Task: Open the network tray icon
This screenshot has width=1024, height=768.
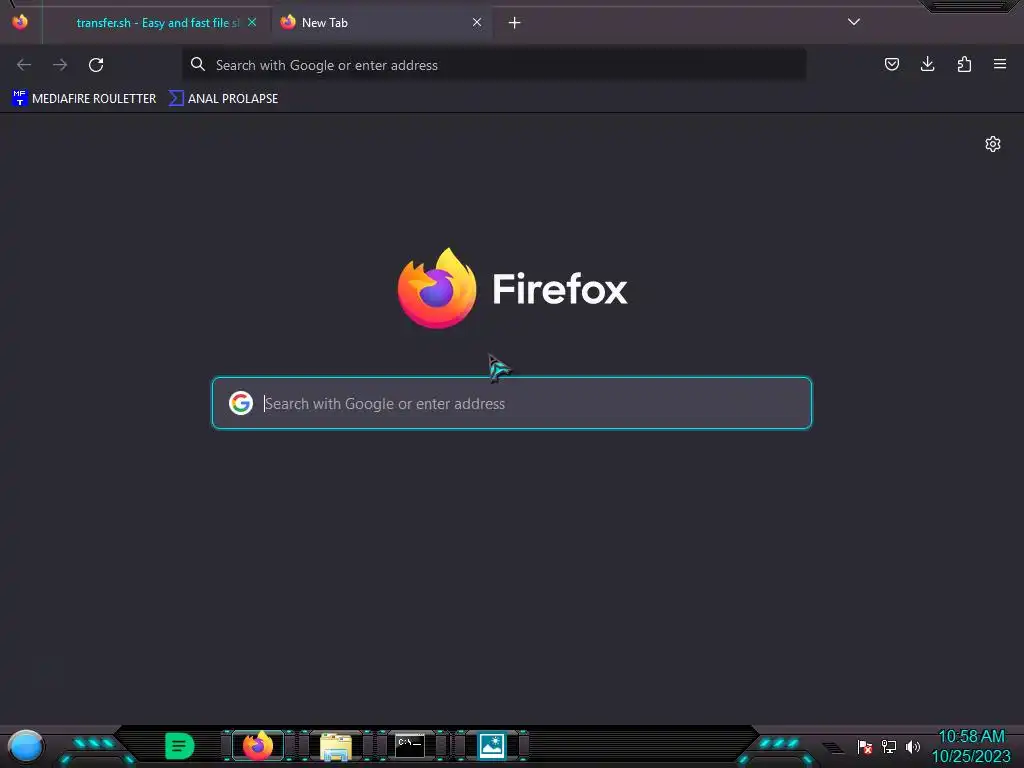Action: click(889, 746)
